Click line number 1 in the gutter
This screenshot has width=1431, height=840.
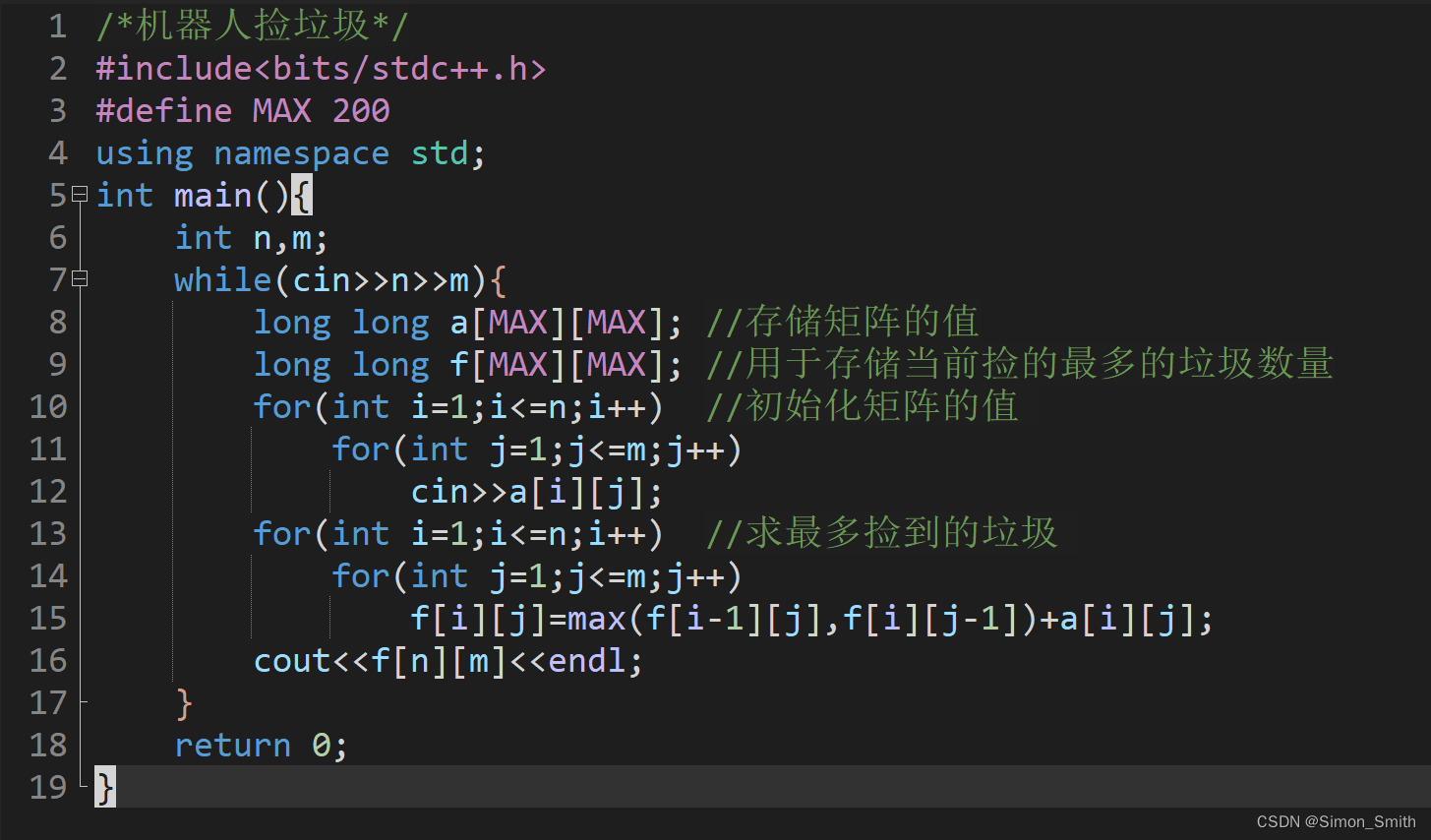click(x=57, y=27)
